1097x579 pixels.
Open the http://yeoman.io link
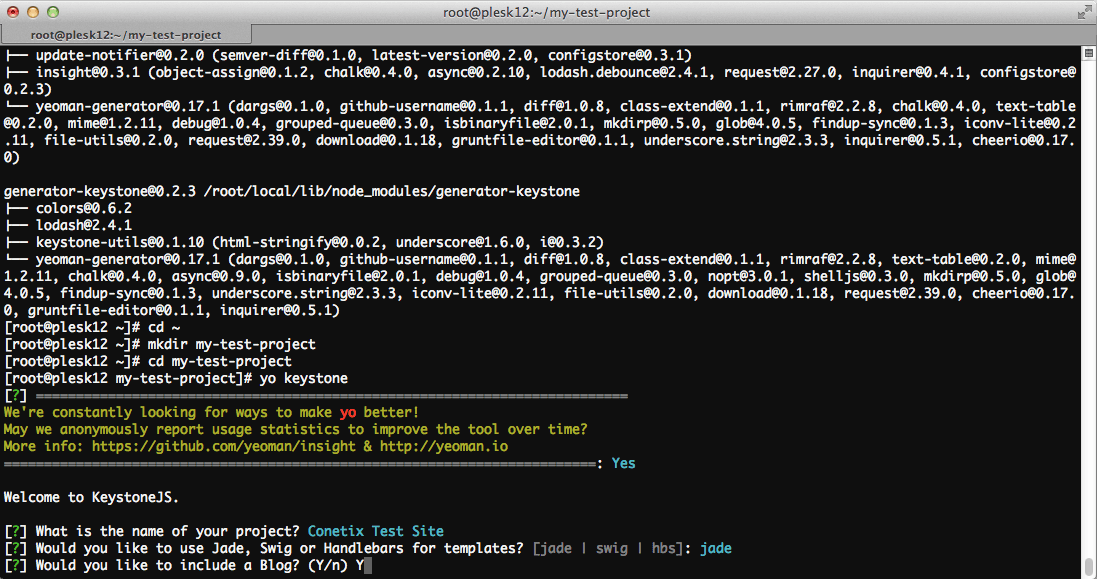coord(444,446)
